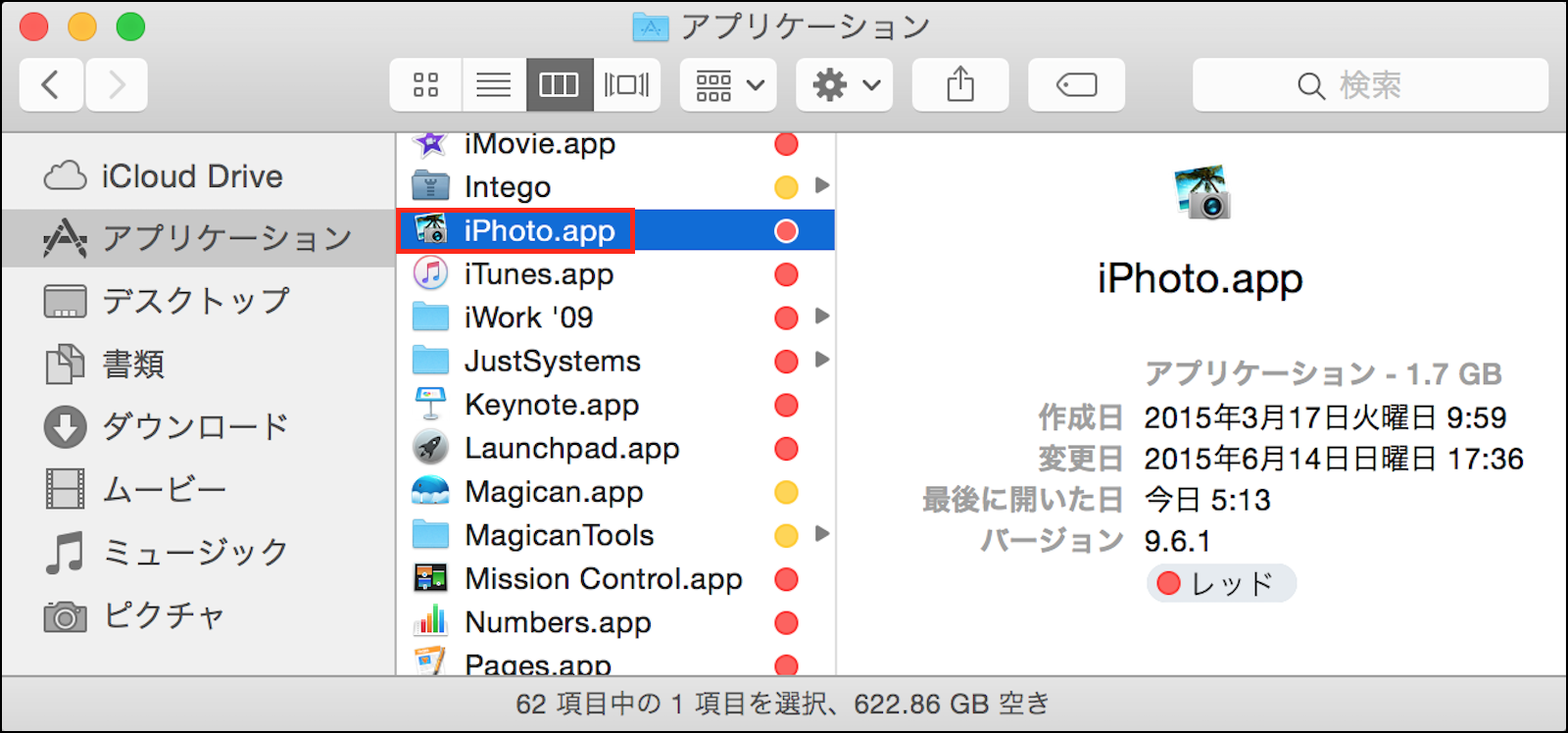Click the Intego folder icon
Viewport: 1568px width, 733px height.
430,186
